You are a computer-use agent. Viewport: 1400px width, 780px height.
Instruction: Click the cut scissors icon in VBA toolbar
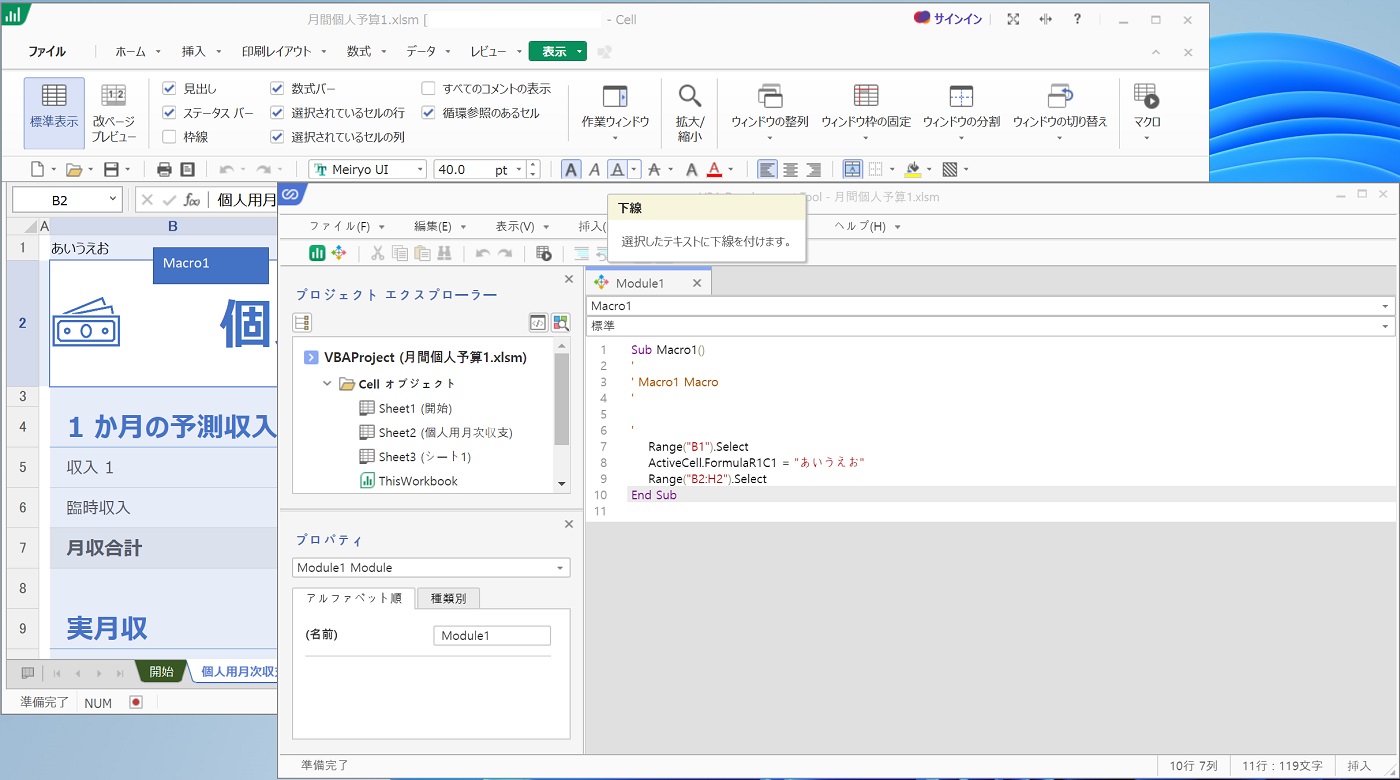pos(378,253)
